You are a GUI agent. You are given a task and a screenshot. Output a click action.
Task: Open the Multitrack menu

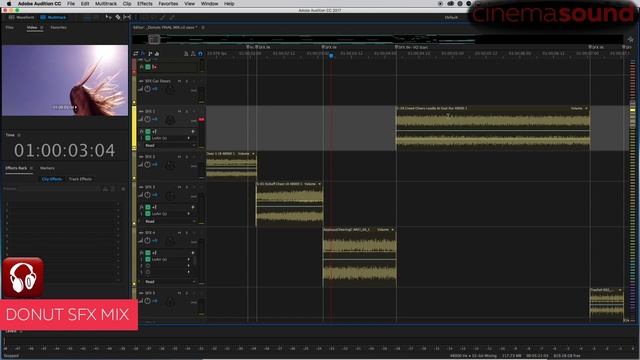[x=106, y=4]
